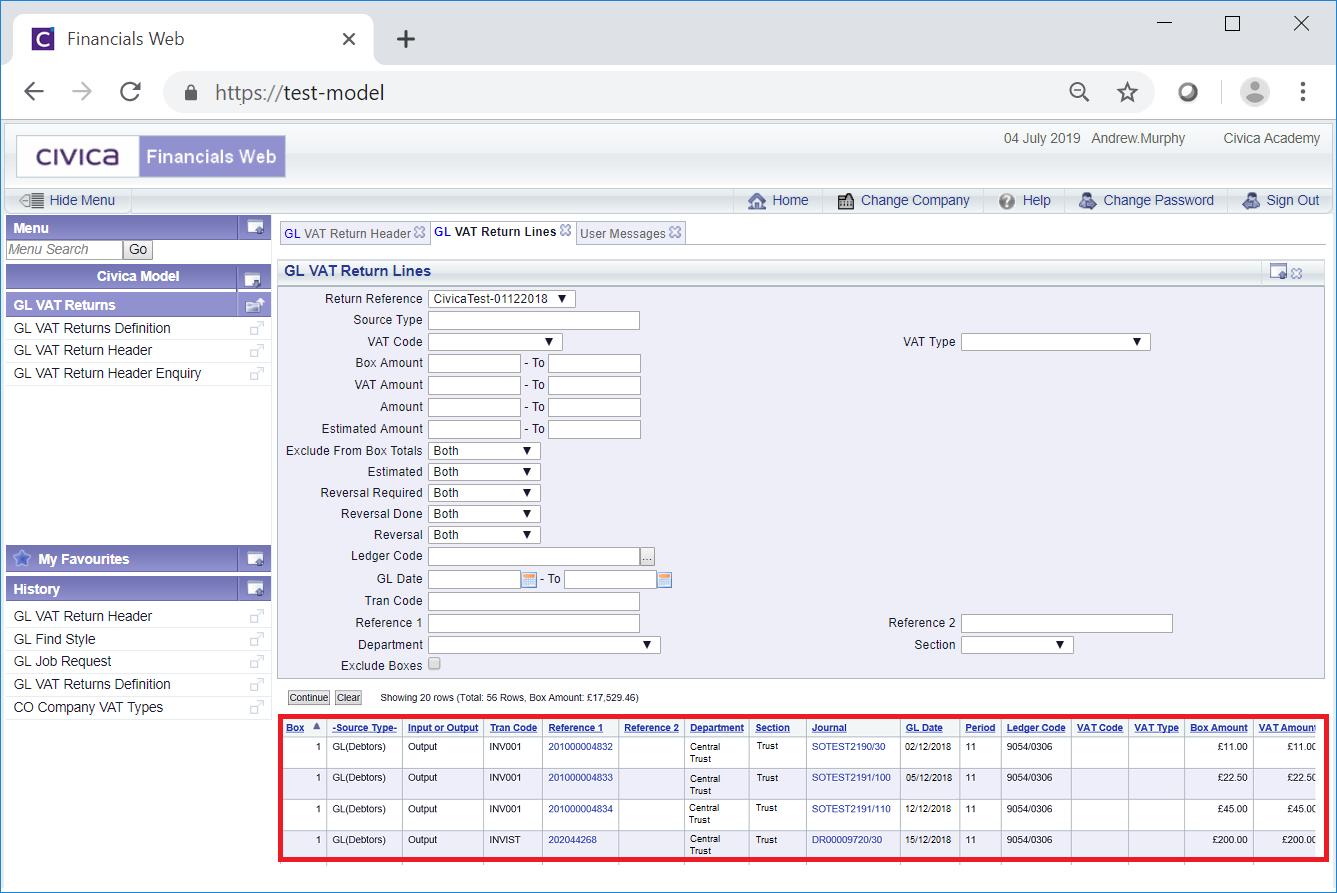This screenshot has width=1337, height=893.
Task: Open the Reversal Required dropdown
Action: pos(484,493)
